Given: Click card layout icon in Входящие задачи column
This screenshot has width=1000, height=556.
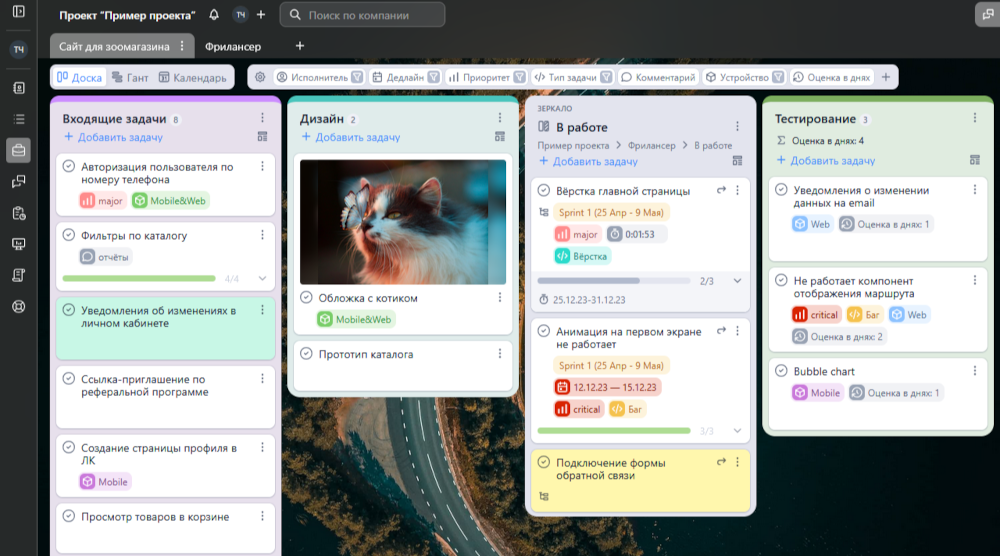Looking at the screenshot, I should click(x=262, y=136).
